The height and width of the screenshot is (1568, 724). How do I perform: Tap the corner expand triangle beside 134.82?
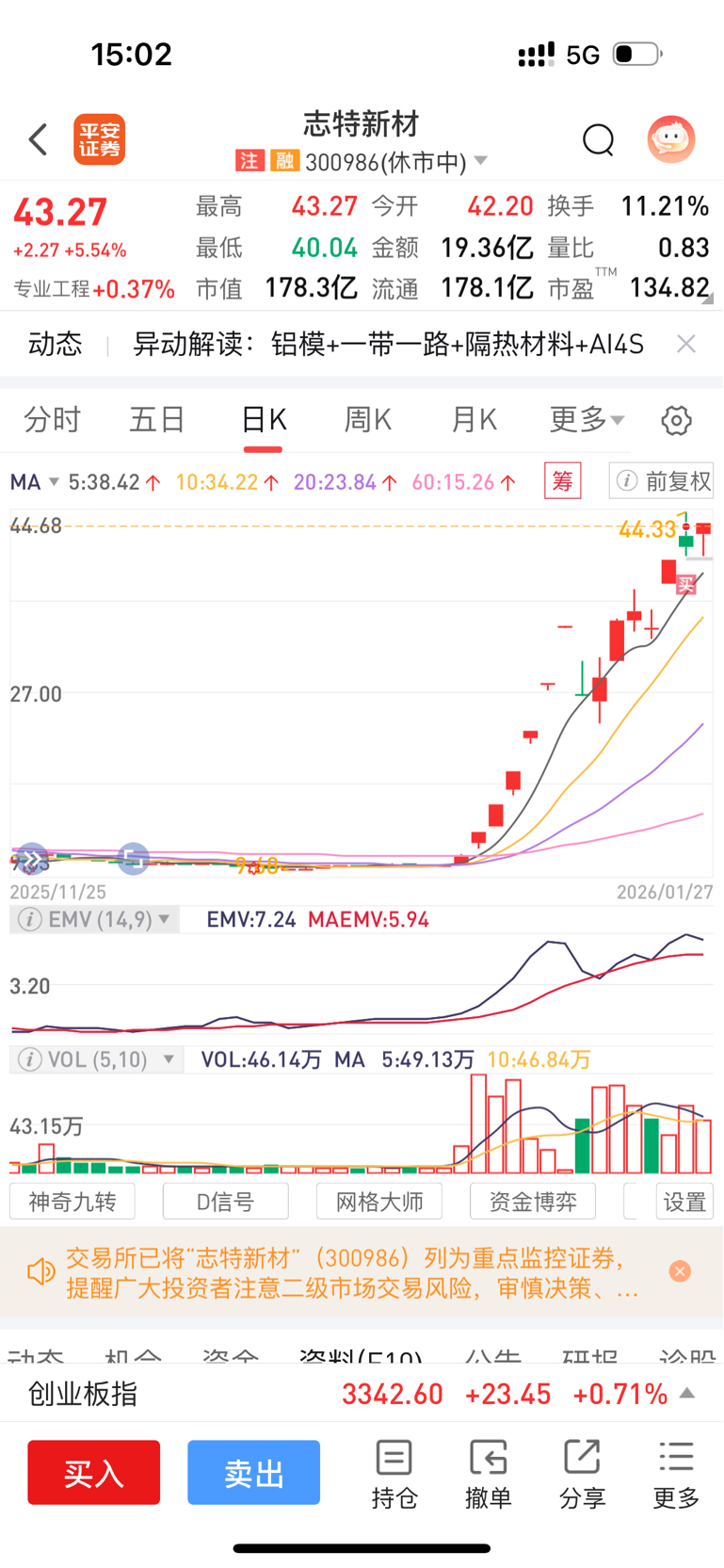[708, 299]
